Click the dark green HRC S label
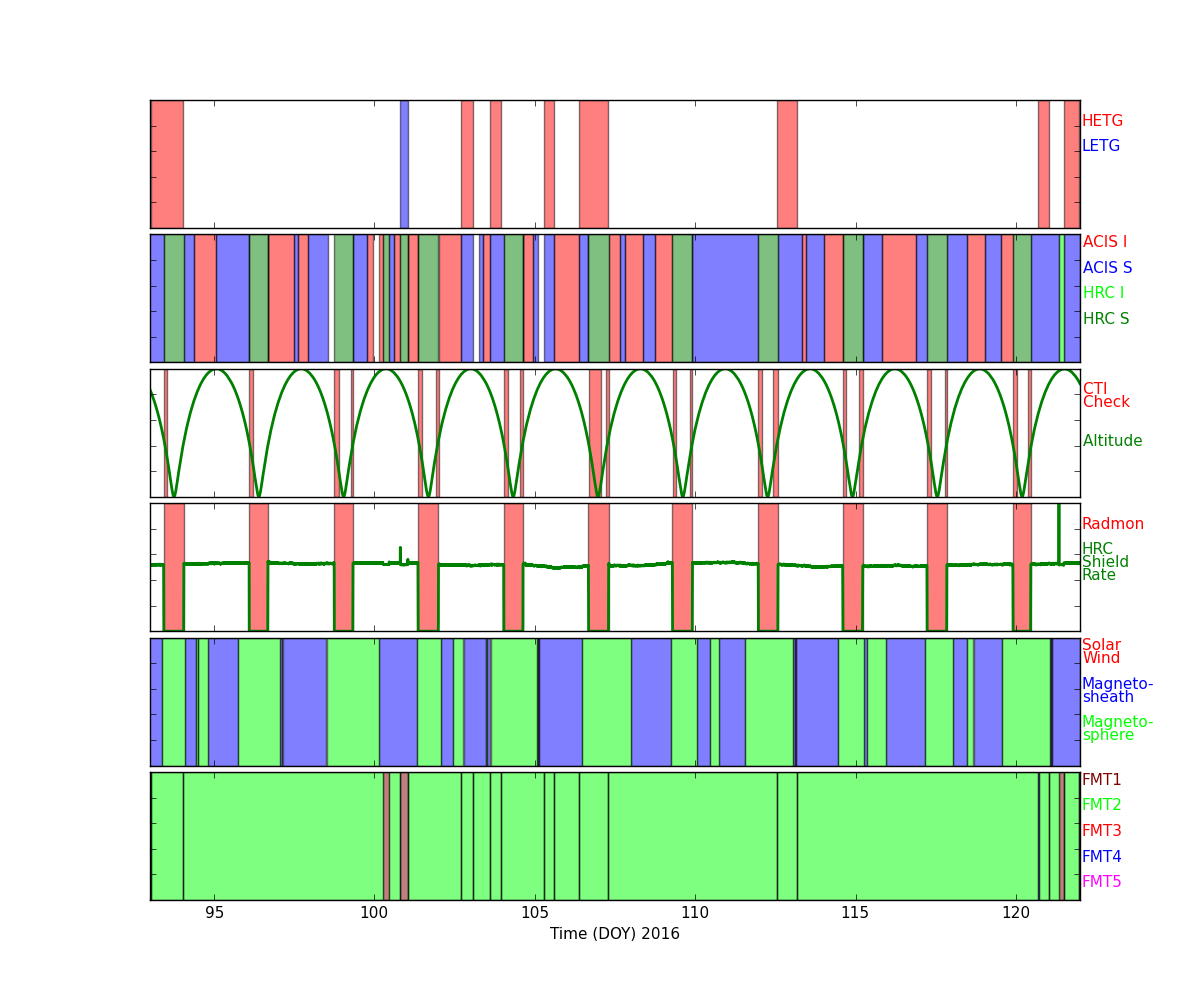 click(x=1105, y=319)
